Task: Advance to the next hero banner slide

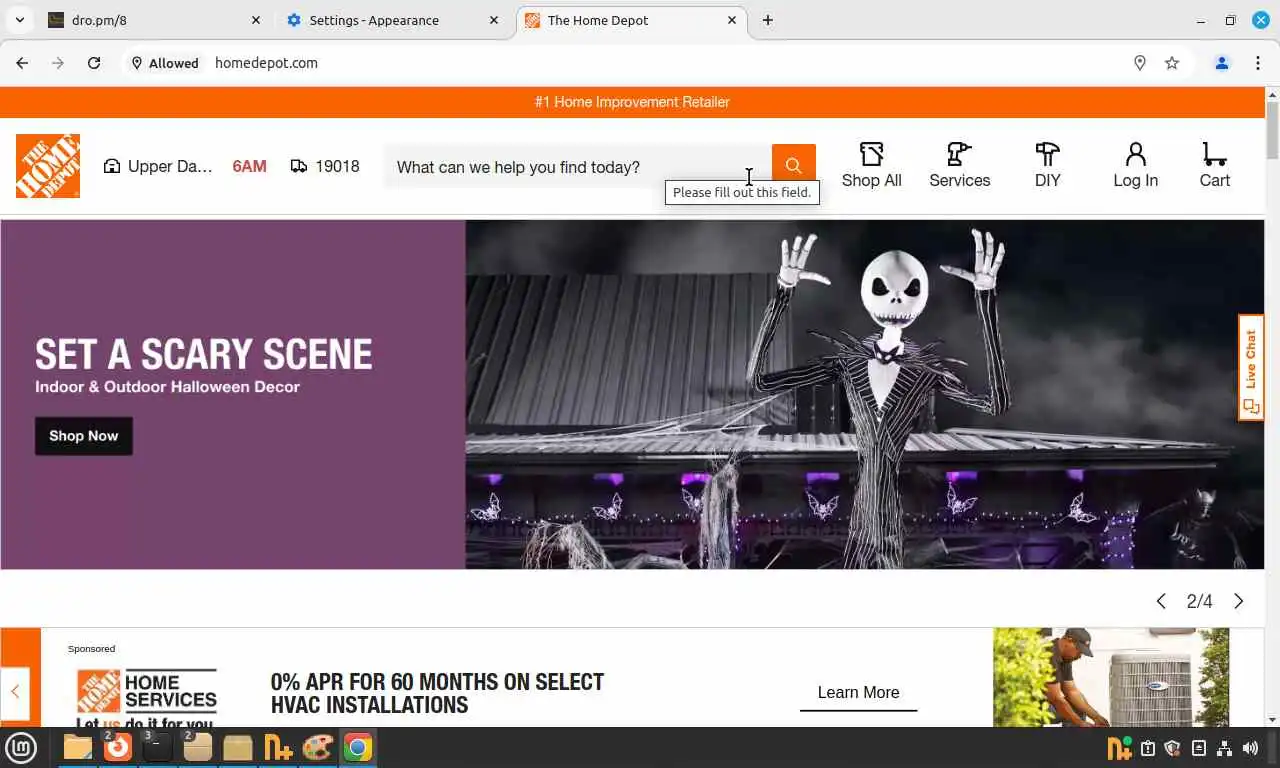Action: click(x=1238, y=601)
